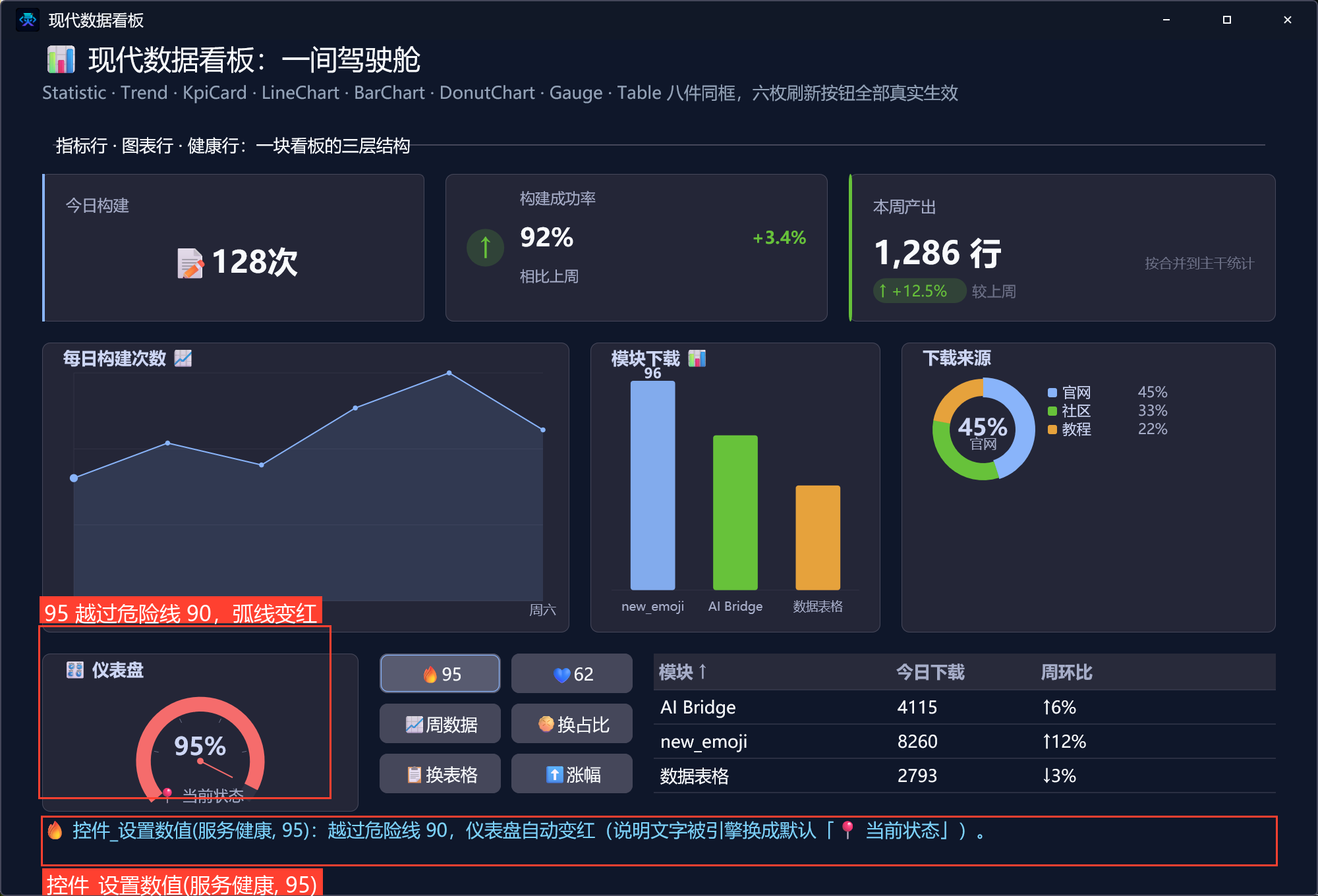Viewport: 1318px width, 896px height.
Task: Click the 换表格 button
Action: [x=440, y=774]
